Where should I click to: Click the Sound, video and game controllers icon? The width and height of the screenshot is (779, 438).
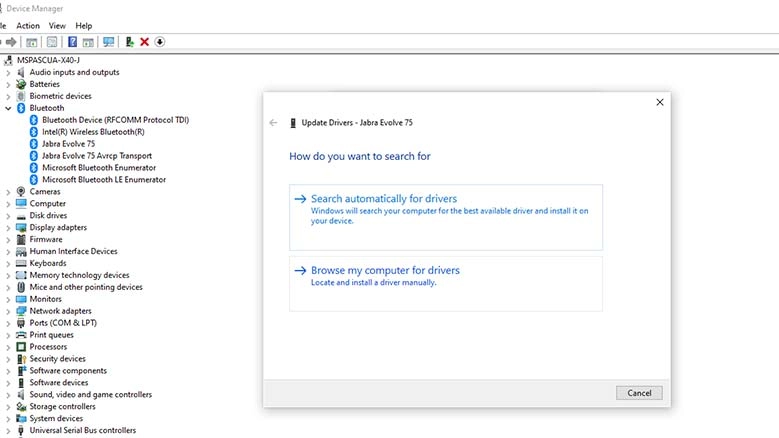click(21, 394)
